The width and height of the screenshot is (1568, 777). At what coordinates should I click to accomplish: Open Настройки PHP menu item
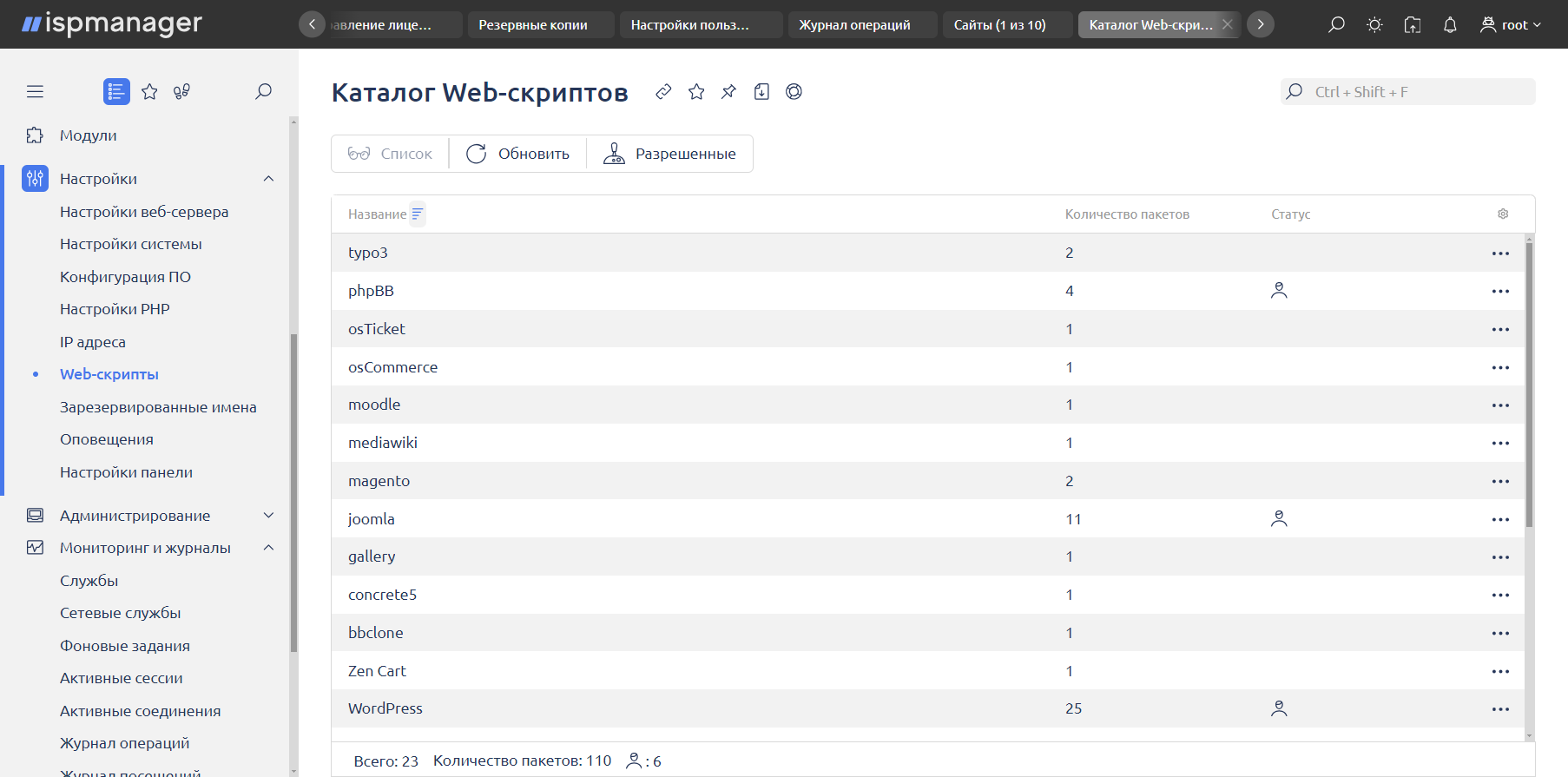pyautogui.click(x=115, y=309)
